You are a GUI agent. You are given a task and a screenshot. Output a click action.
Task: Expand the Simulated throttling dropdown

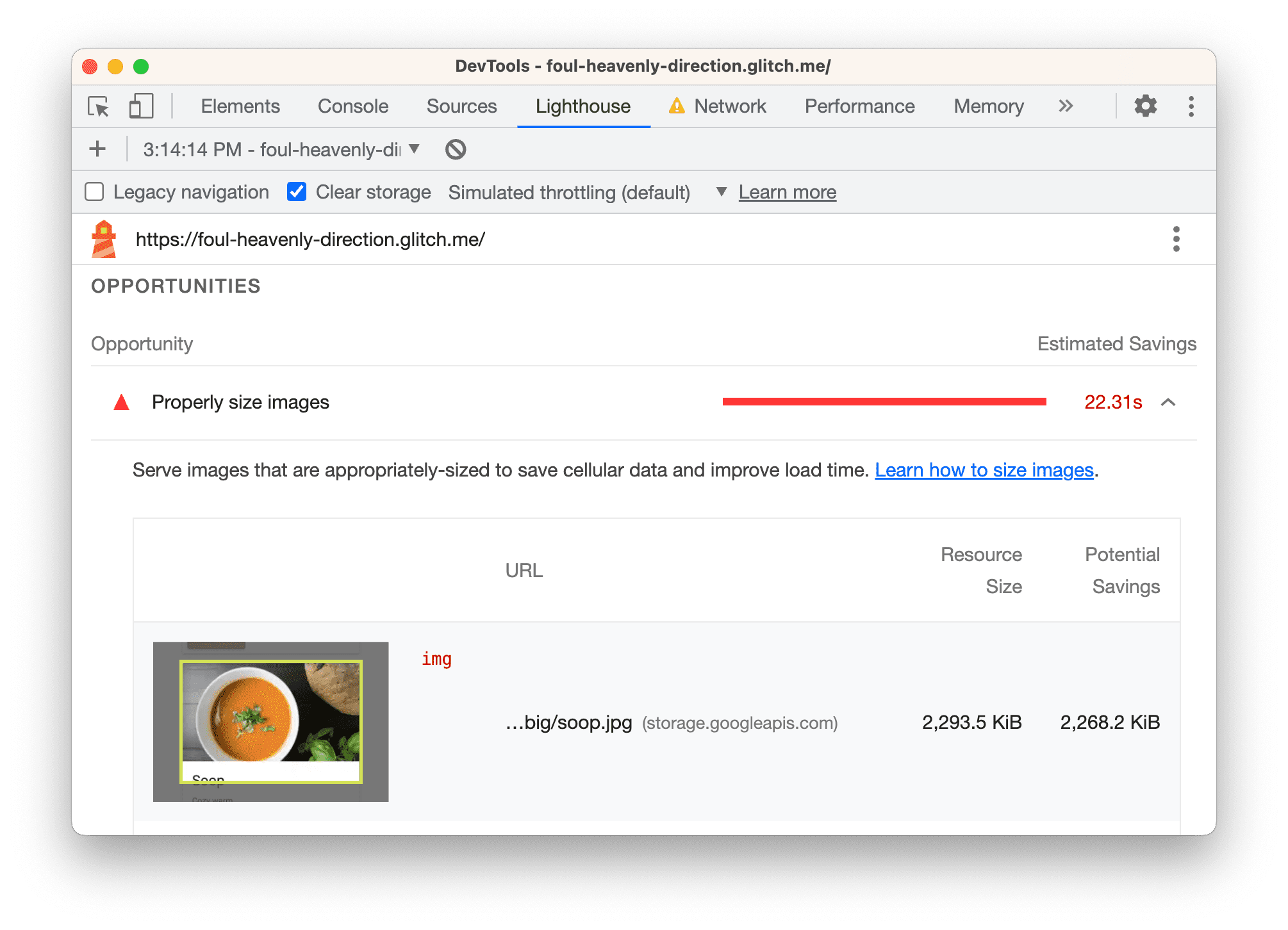coord(719,192)
